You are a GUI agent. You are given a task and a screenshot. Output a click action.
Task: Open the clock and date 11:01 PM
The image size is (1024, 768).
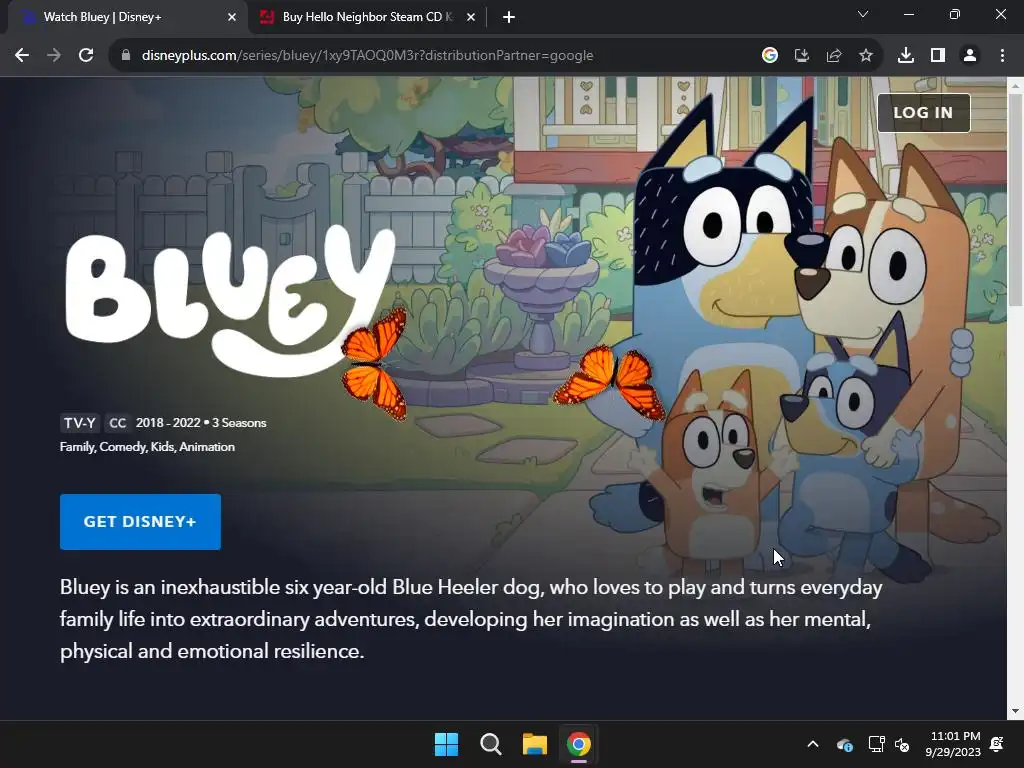[953, 744]
